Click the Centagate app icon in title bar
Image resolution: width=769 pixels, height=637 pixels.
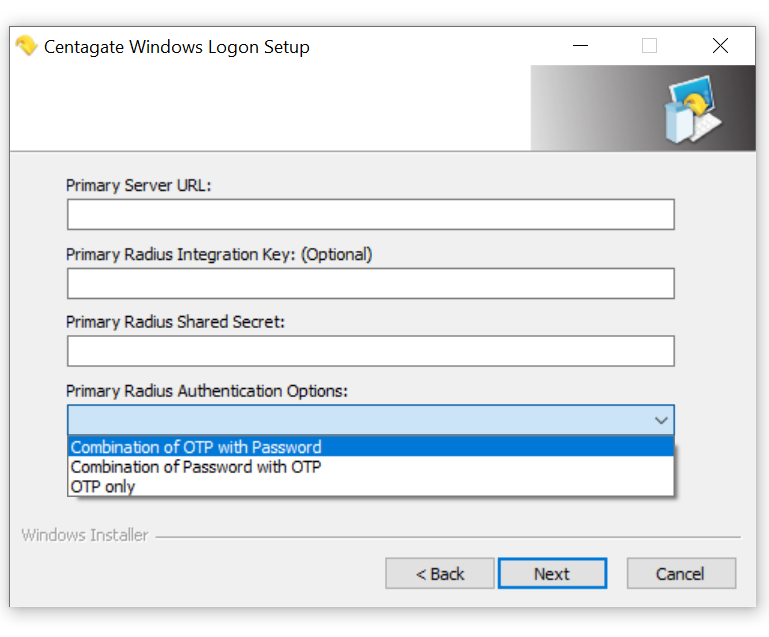[26, 46]
